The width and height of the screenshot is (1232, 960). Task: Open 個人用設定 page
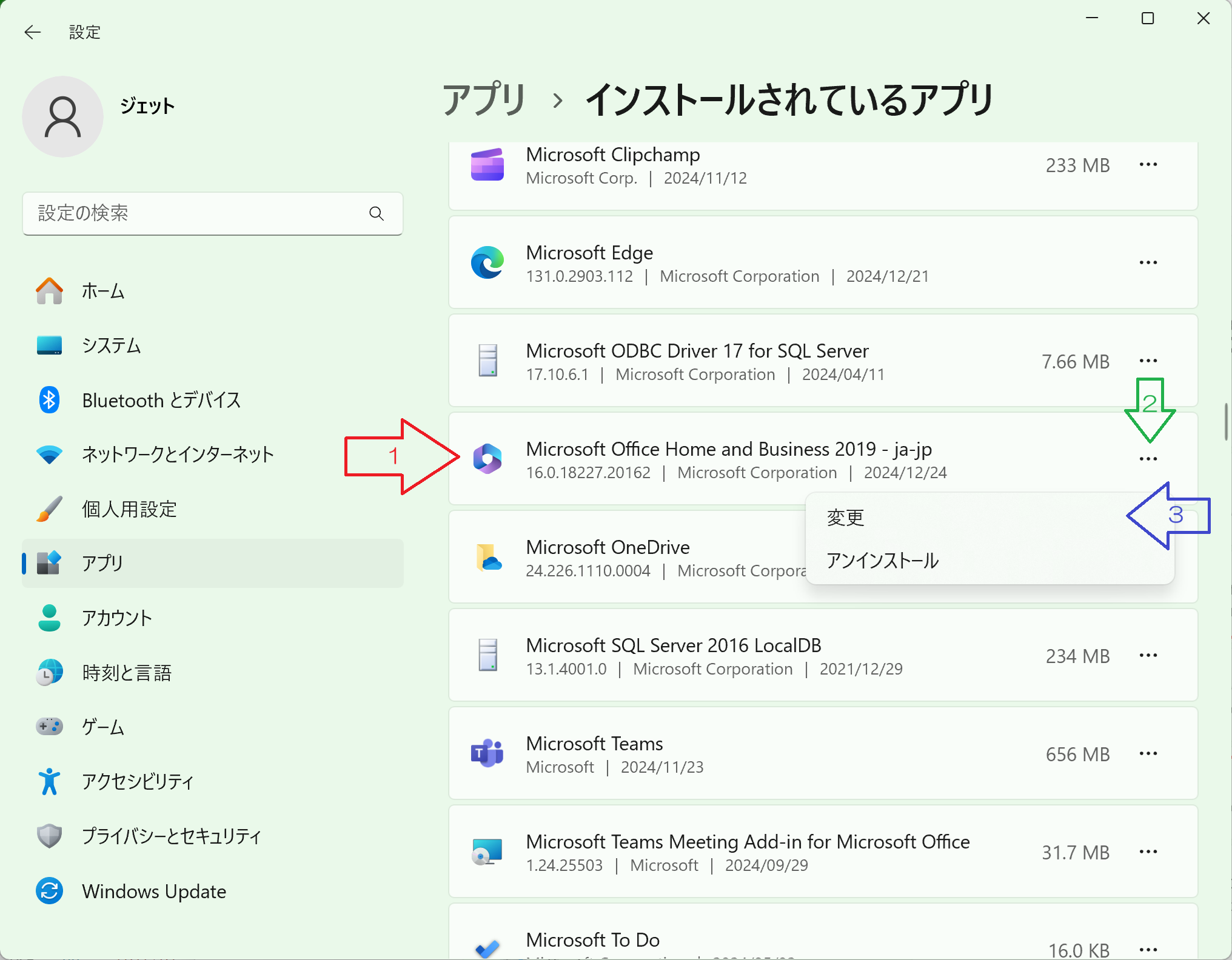(x=213, y=509)
